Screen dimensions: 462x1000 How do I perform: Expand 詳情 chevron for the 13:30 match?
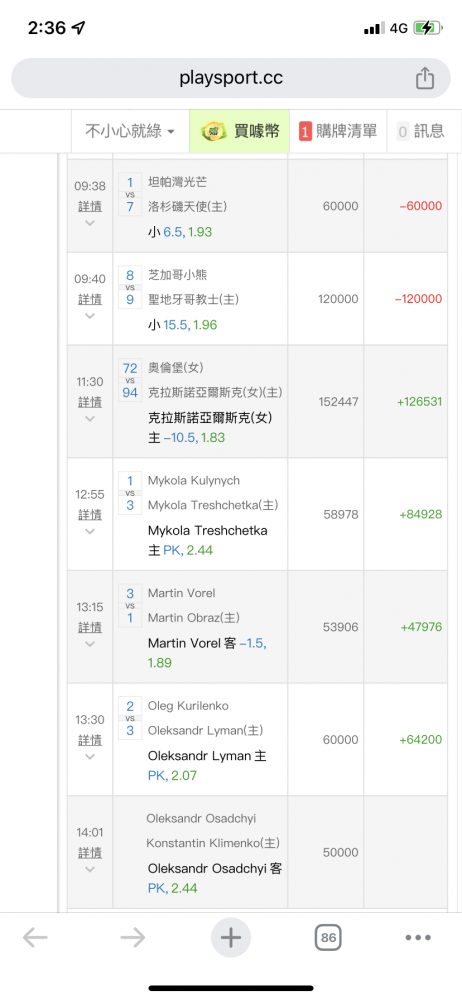(x=90, y=756)
